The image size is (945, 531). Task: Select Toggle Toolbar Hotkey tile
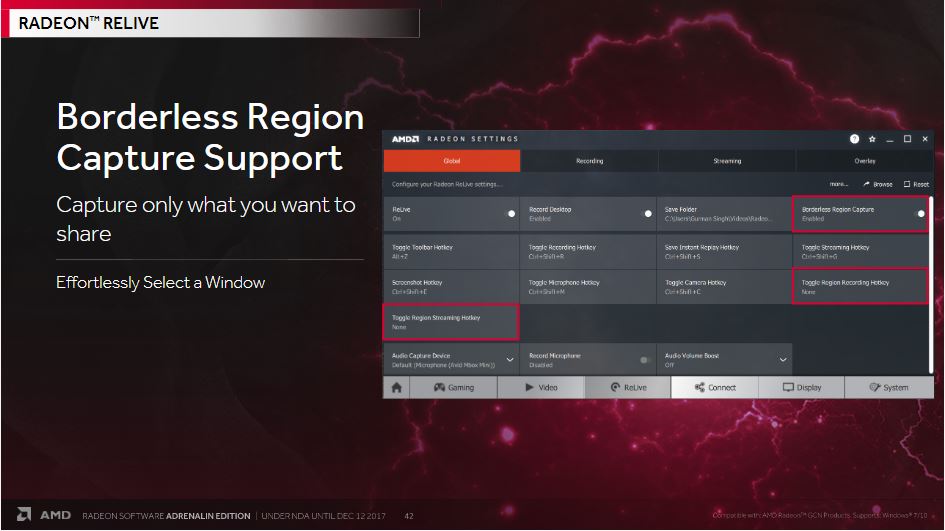pyautogui.click(x=451, y=251)
